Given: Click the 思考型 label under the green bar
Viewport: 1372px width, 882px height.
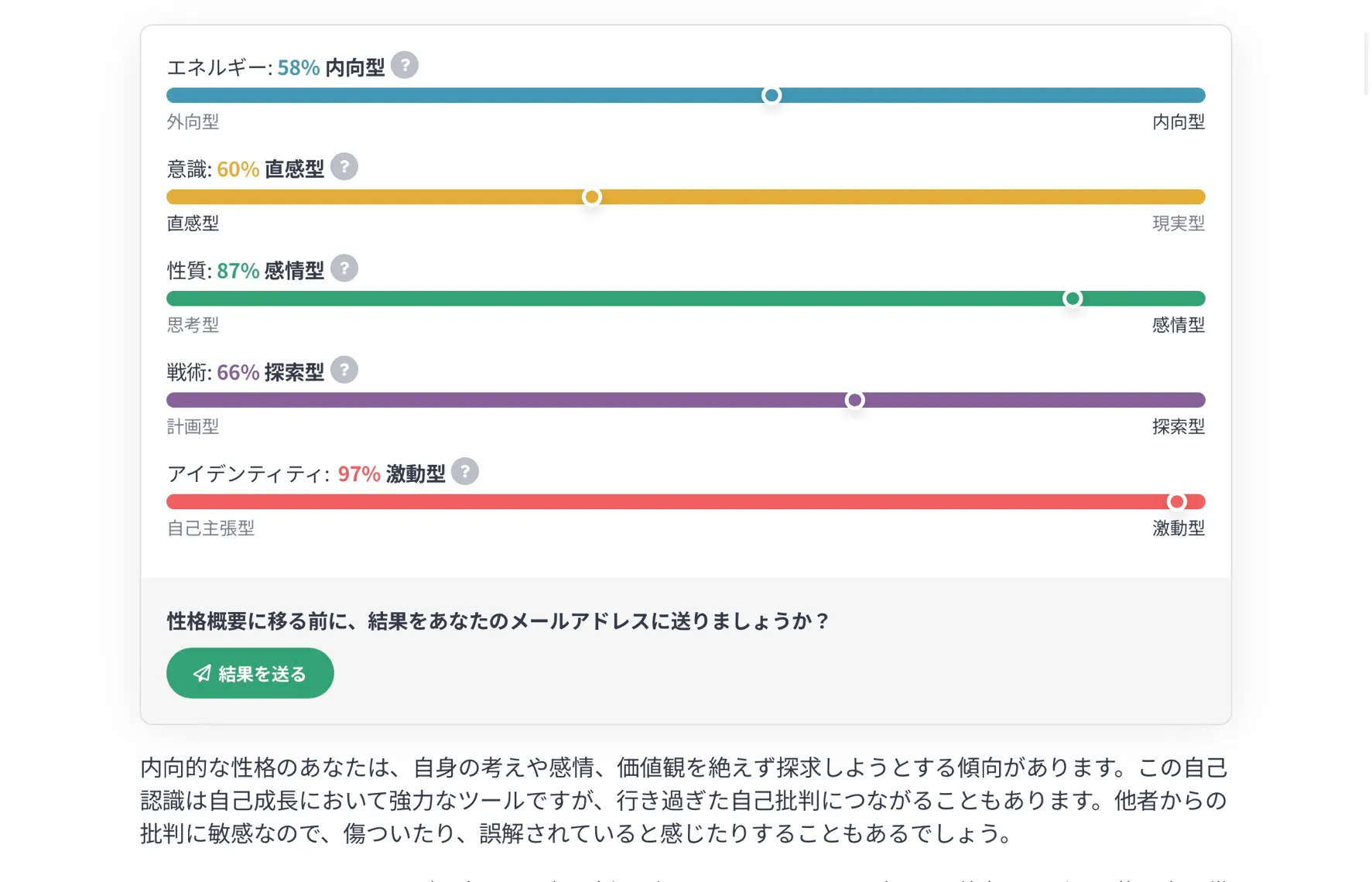Looking at the screenshot, I should 193,325.
